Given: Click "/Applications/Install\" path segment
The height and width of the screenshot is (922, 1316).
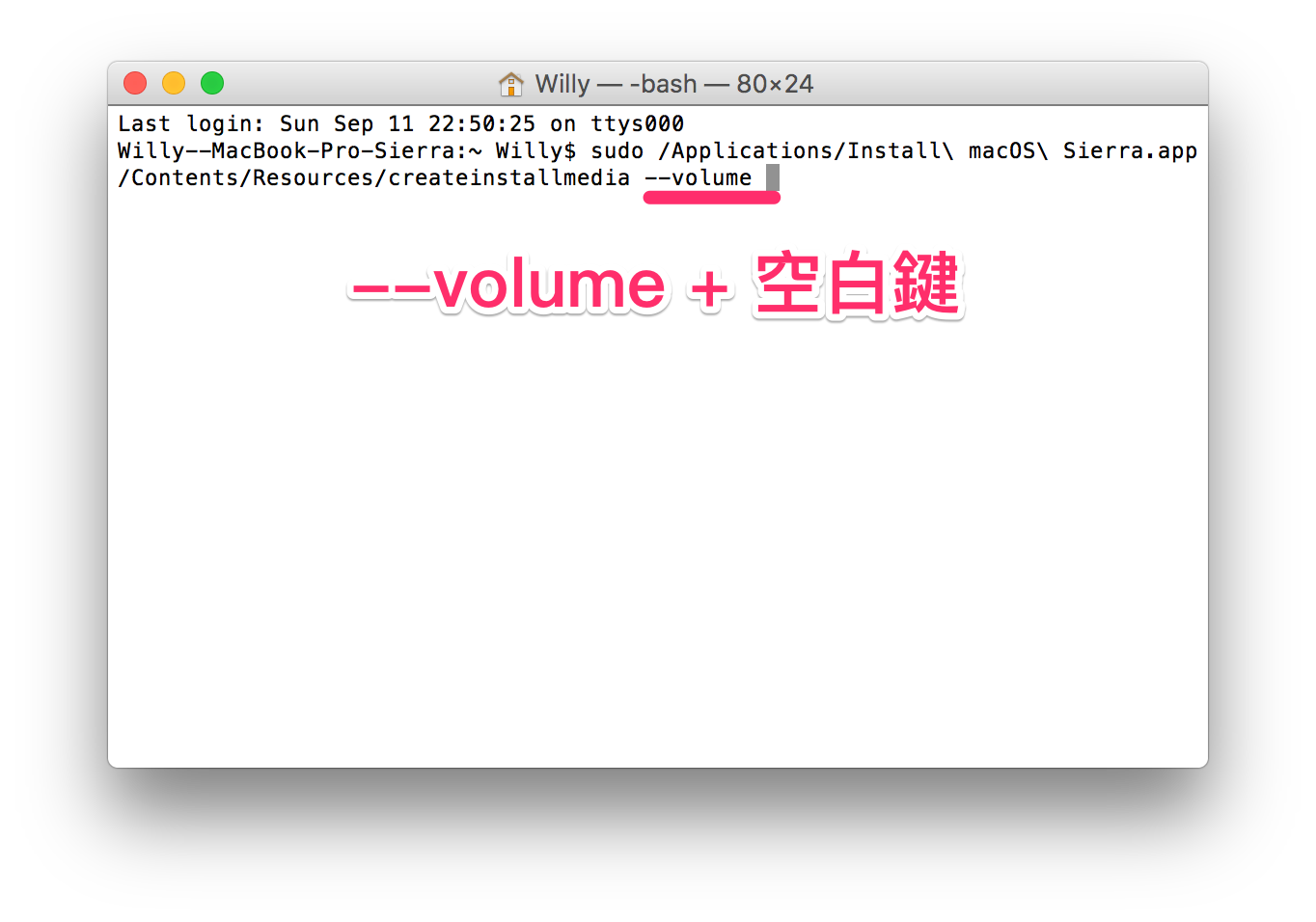Looking at the screenshot, I should click(807, 150).
